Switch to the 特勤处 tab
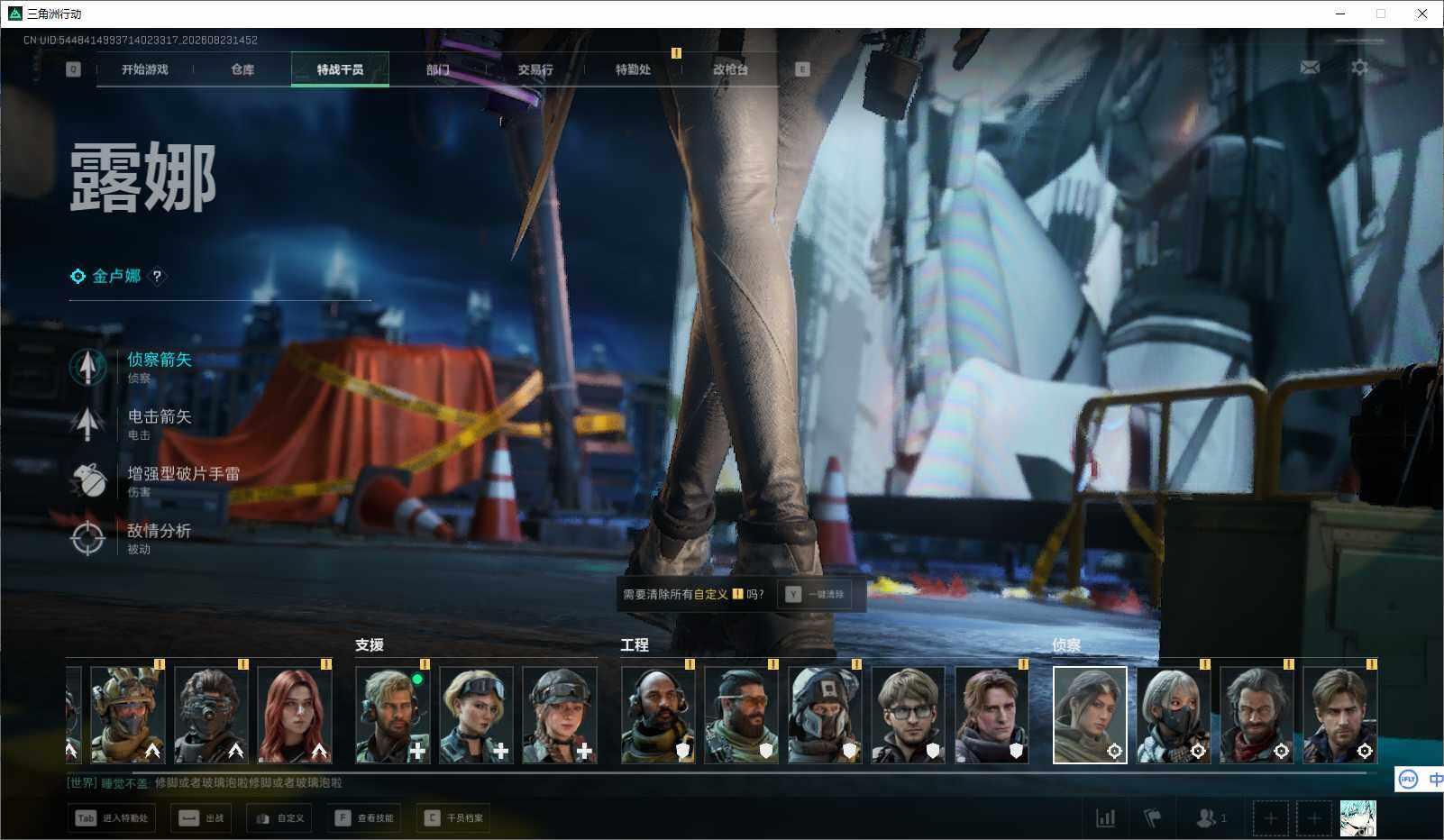The height and width of the screenshot is (840, 1444). [633, 69]
